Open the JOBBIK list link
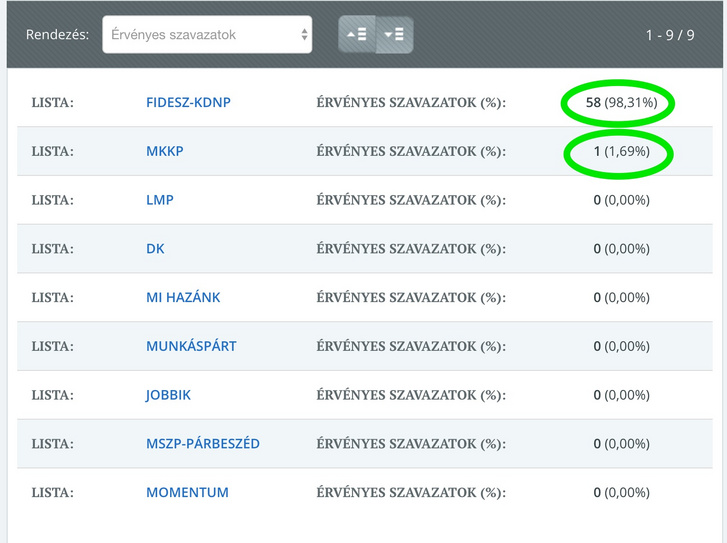 [168, 395]
